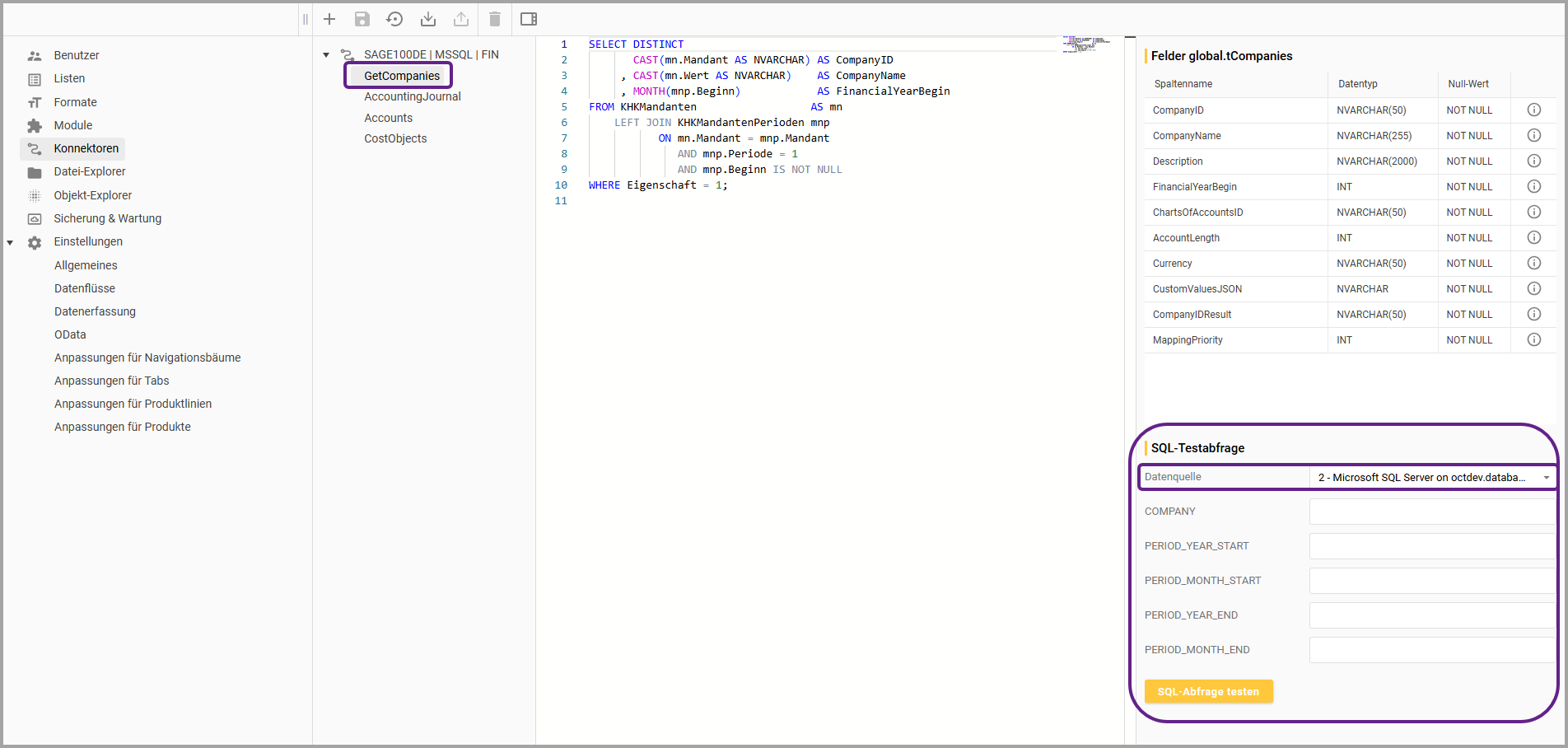Image resolution: width=1568 pixels, height=748 pixels.
Task: Click the COMPANY input field
Action: point(1431,512)
